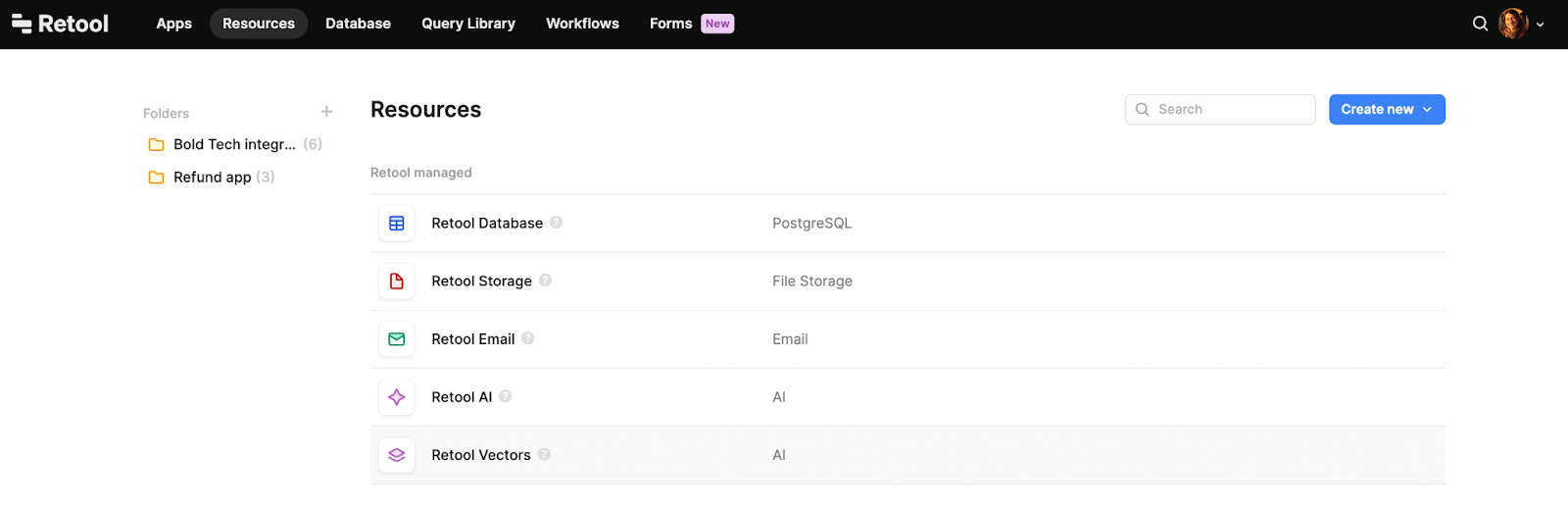The width and height of the screenshot is (1568, 509).
Task: Click the Retool managed section heading
Action: pyautogui.click(x=420, y=173)
